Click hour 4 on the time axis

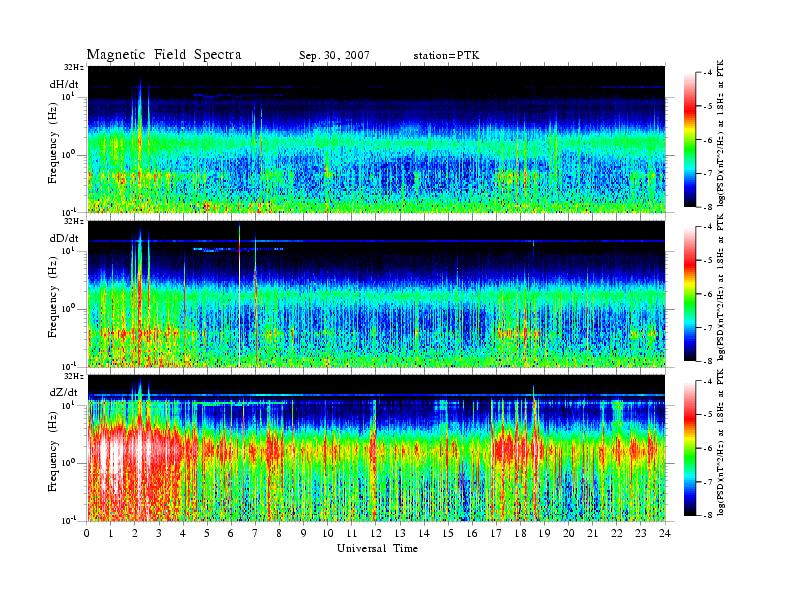[183, 534]
